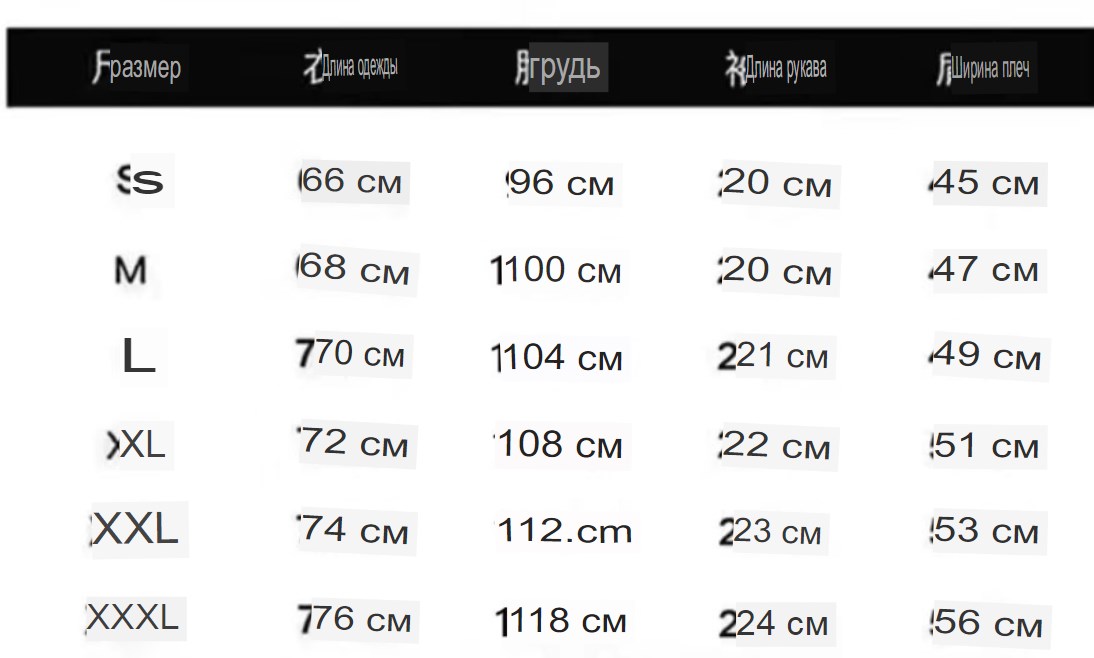Select the 112.cm chest value
The image size is (1094, 658).
point(564,532)
